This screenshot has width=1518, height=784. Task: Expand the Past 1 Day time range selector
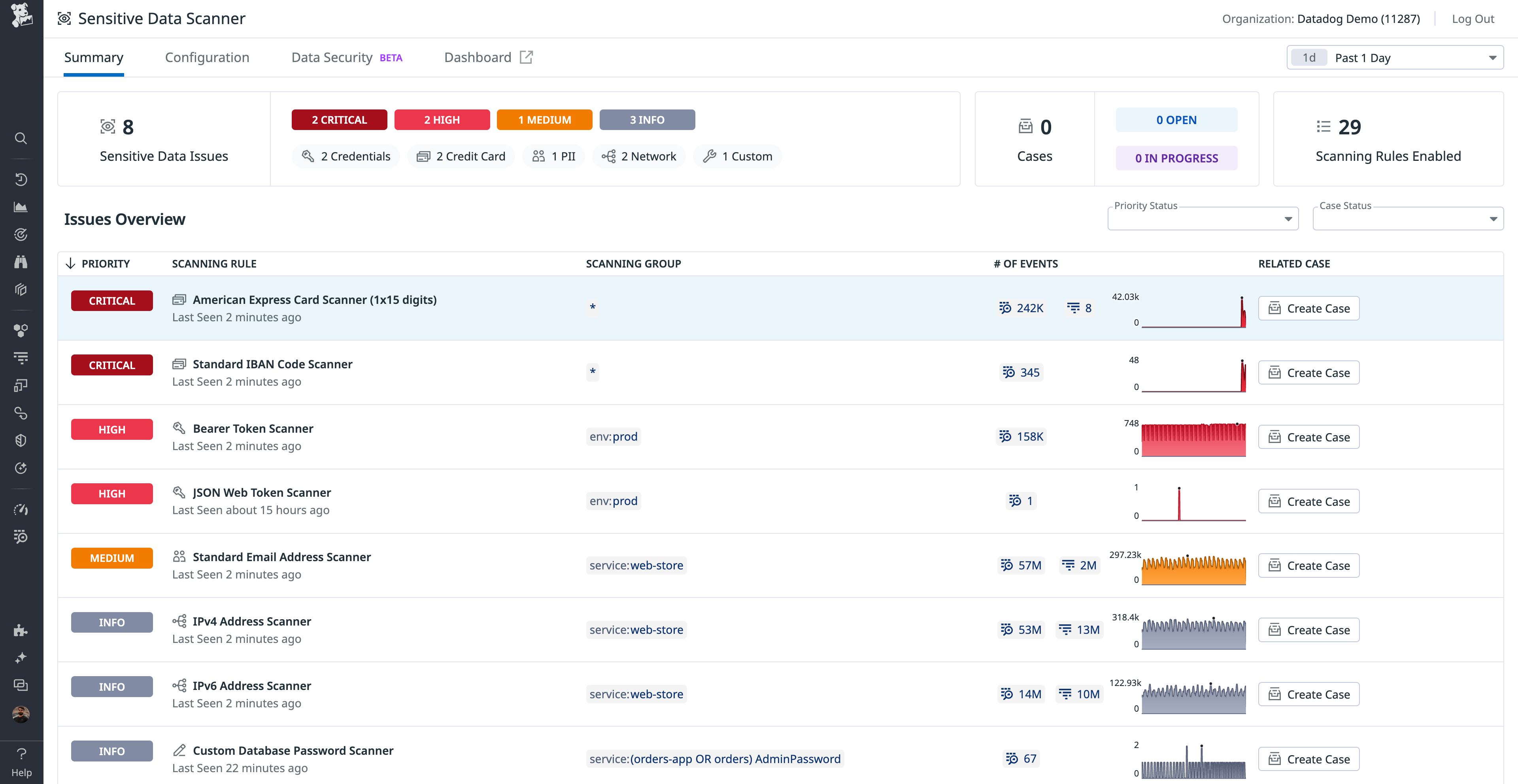click(1393, 57)
